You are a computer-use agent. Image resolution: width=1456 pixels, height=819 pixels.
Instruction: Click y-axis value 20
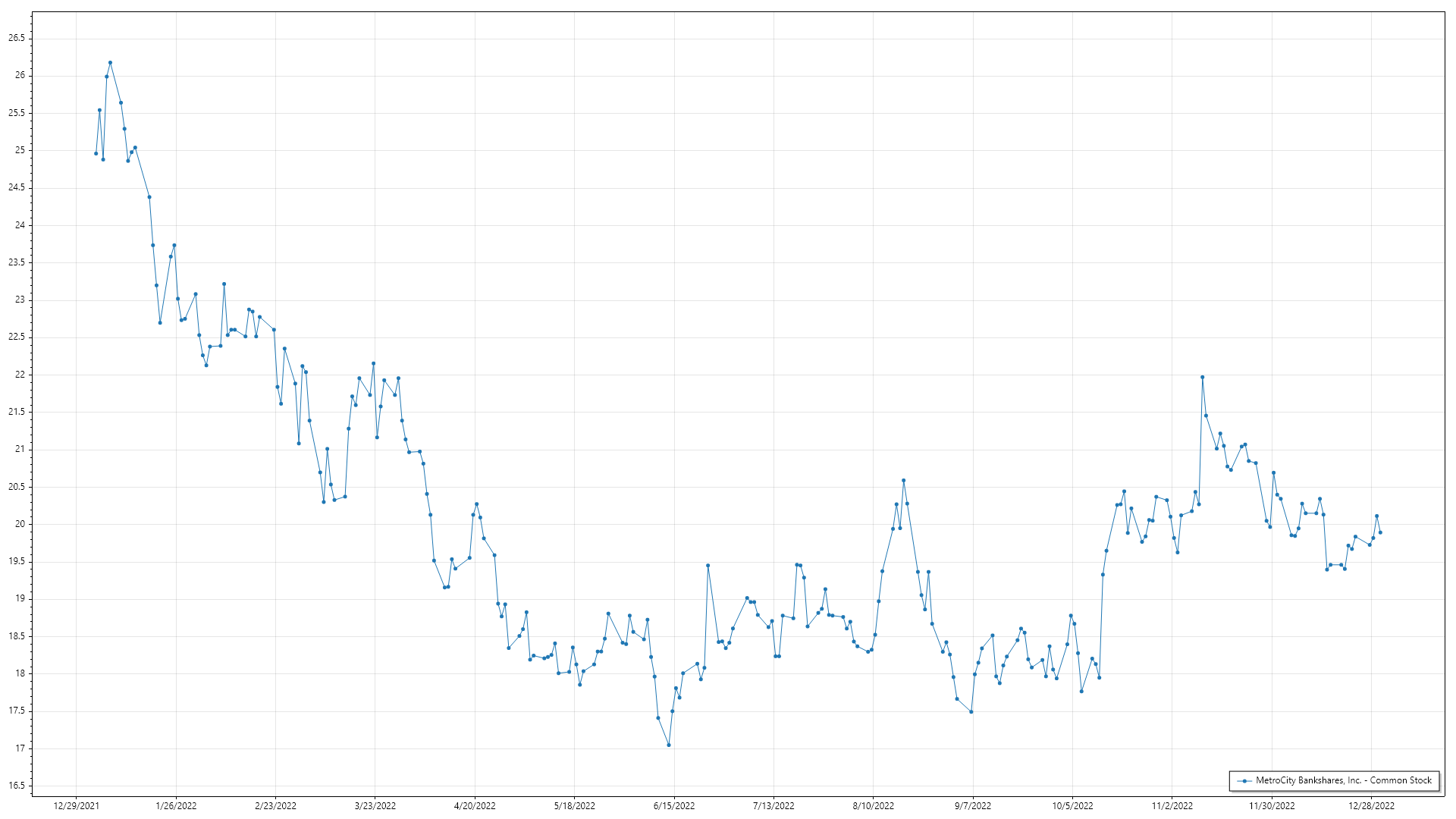[20, 524]
